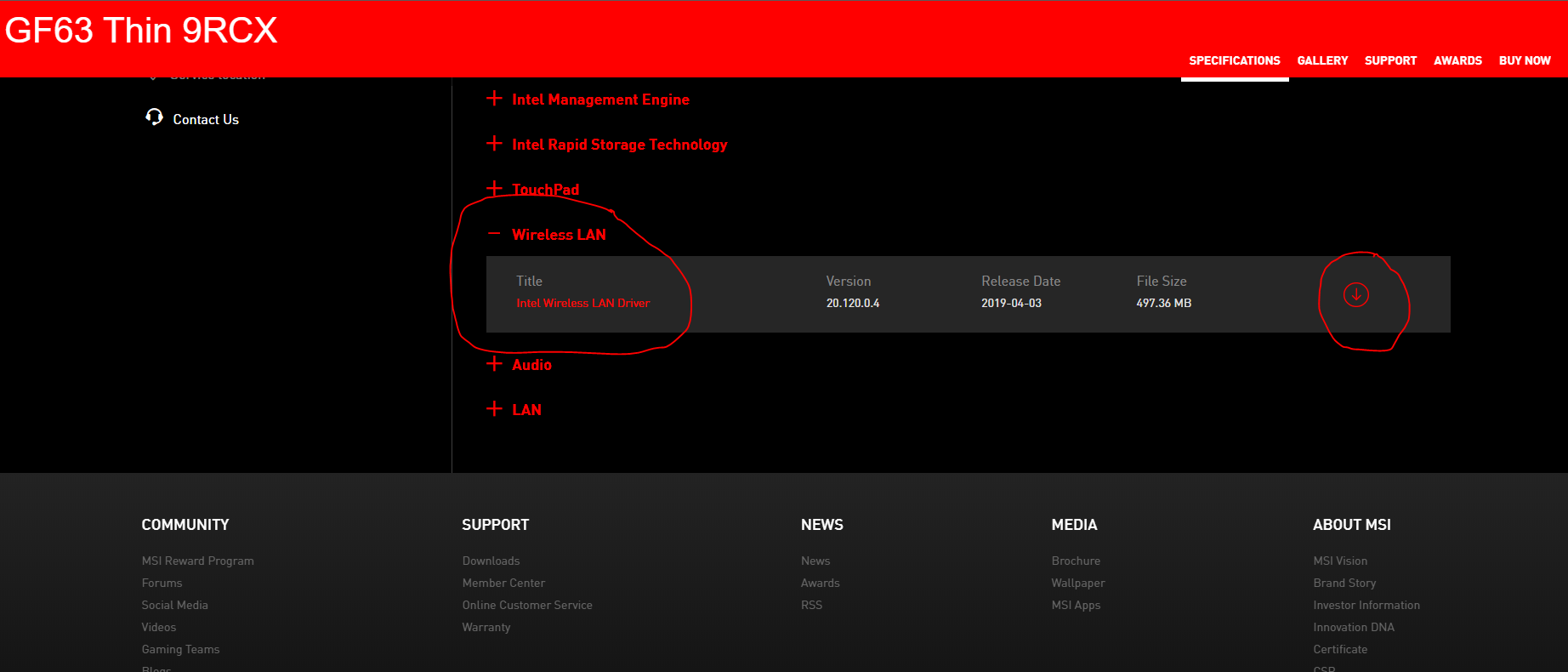Download the Intel Wireless LAN Driver
Screen dimensions: 1568x672
click(1355, 295)
